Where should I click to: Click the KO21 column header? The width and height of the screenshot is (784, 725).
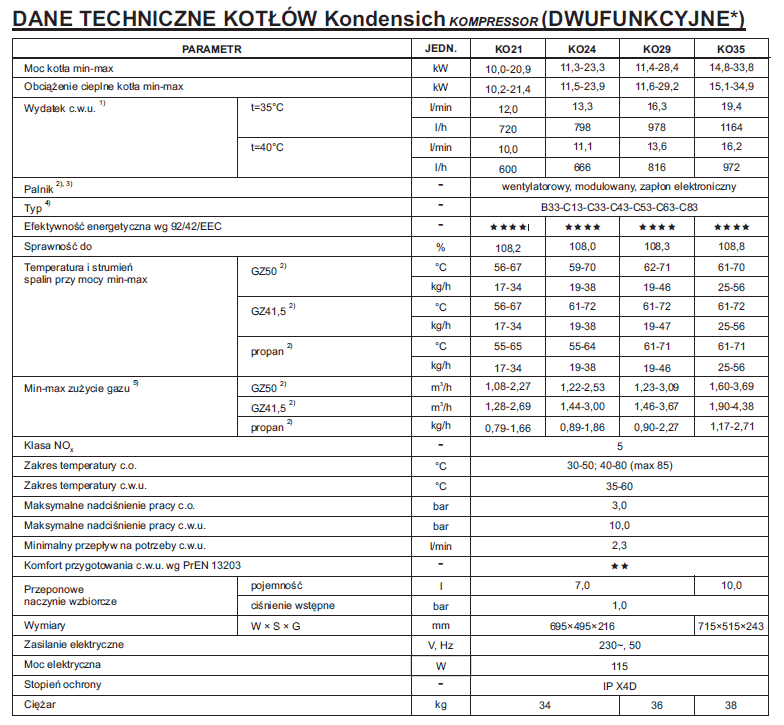click(508, 50)
